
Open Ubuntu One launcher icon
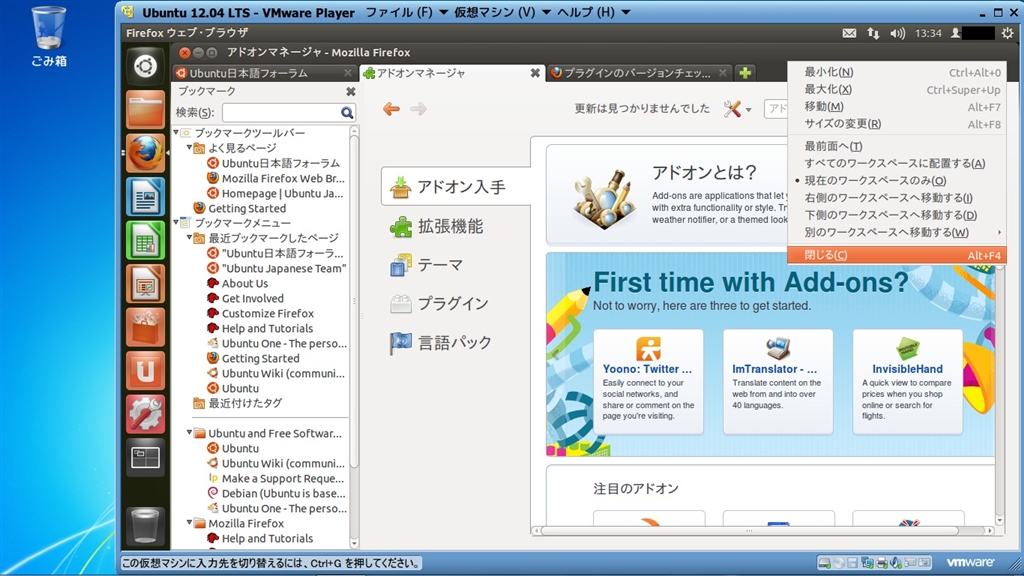pyautogui.click(x=145, y=371)
